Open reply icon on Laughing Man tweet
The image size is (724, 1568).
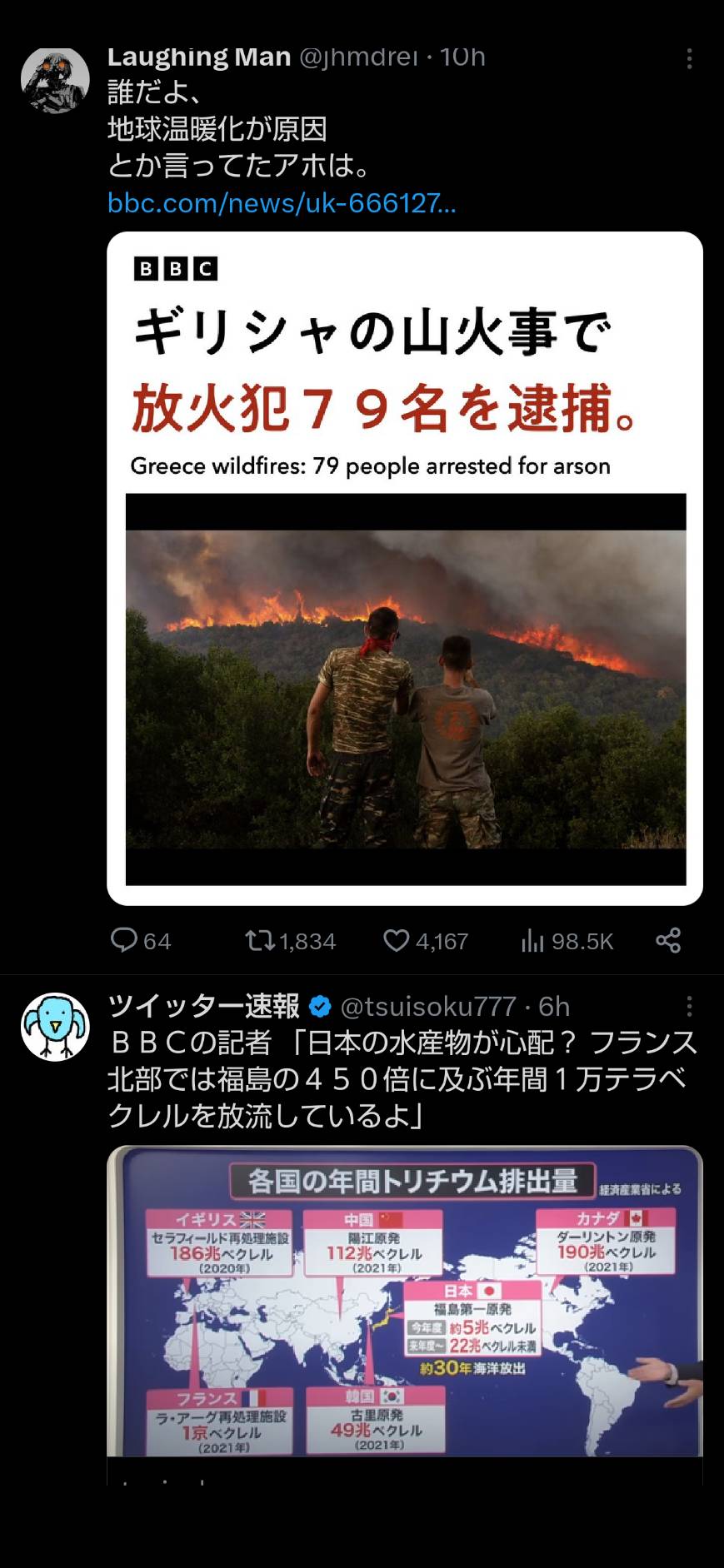click(124, 940)
